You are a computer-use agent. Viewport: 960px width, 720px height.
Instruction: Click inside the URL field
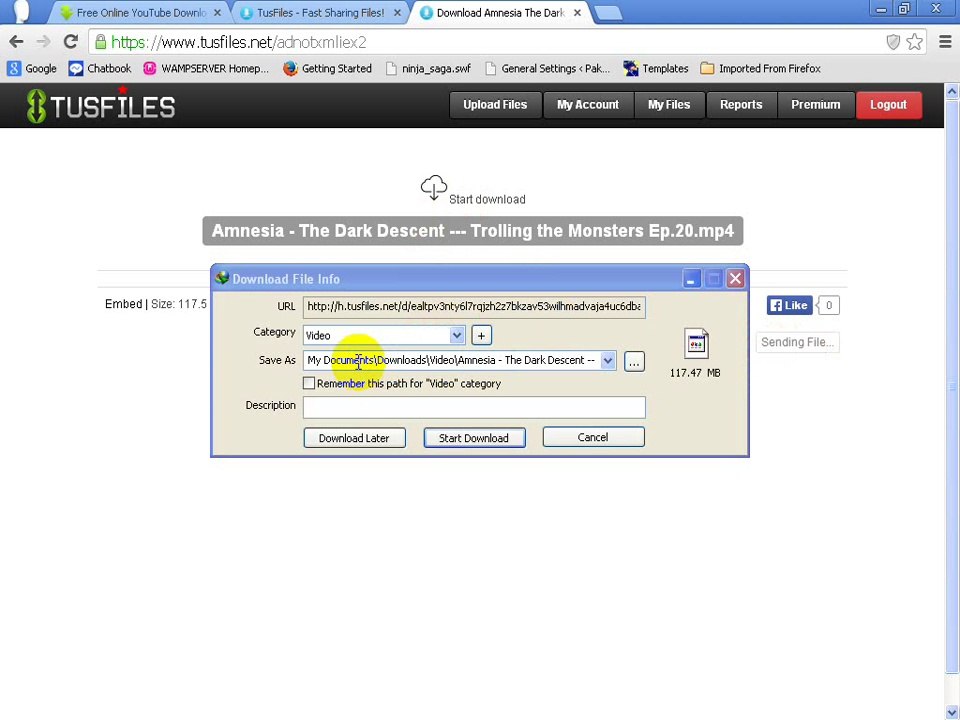[474, 307]
